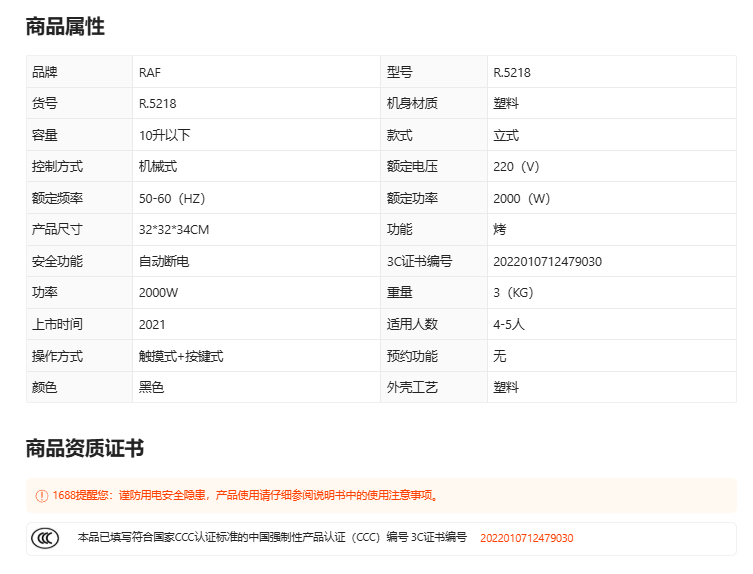The width and height of the screenshot is (753, 574).
Task: Click the 立式 style value
Action: coord(506,135)
